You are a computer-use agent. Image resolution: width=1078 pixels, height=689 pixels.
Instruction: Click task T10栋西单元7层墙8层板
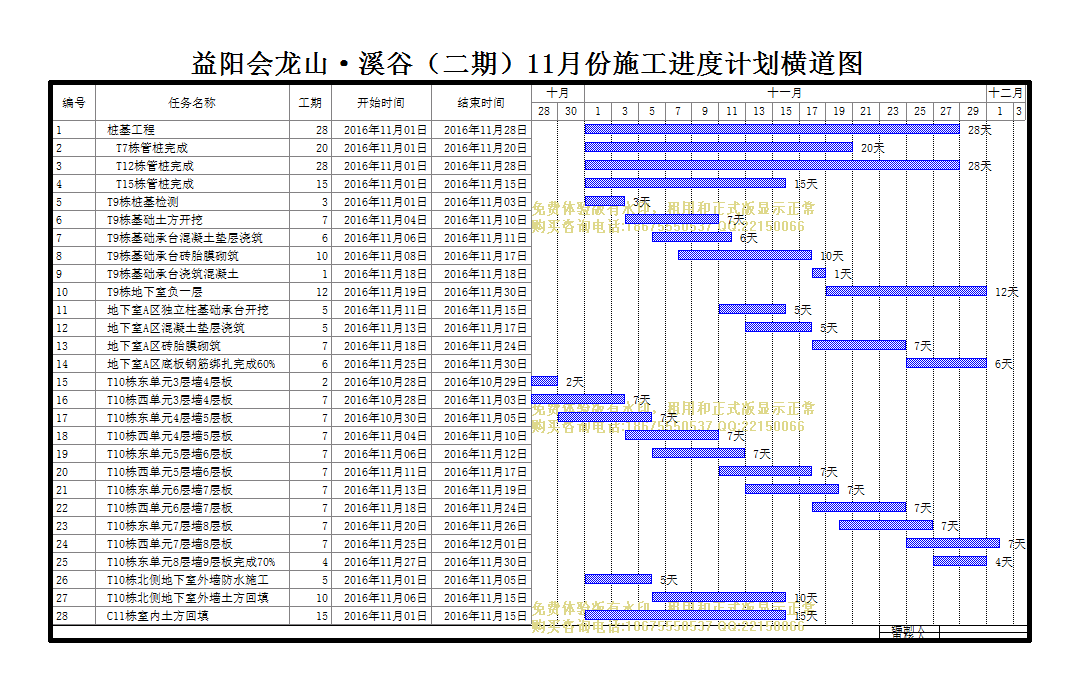pyautogui.click(x=169, y=544)
